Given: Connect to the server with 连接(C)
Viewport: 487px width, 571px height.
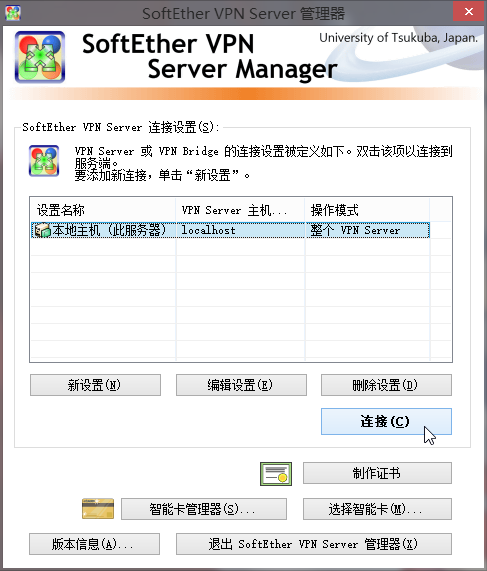Looking at the screenshot, I should point(386,421).
